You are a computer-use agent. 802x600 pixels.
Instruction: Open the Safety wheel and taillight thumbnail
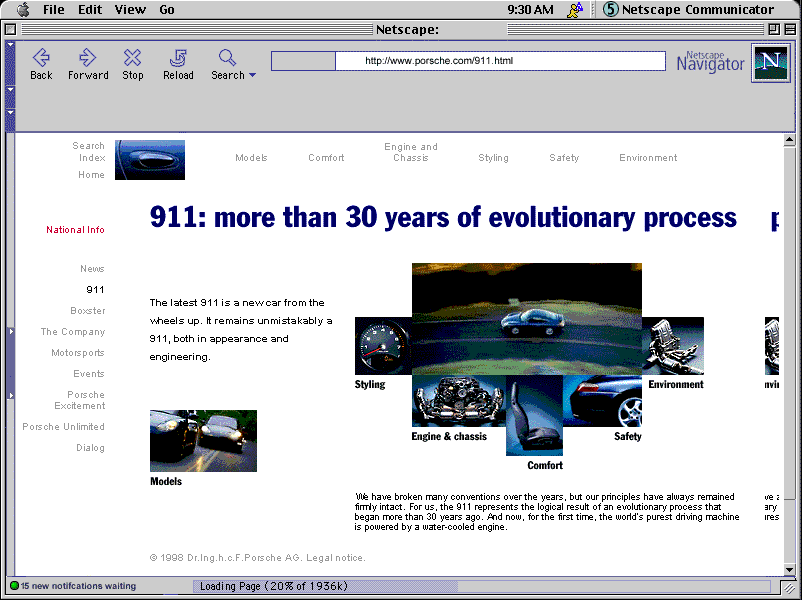(x=603, y=401)
